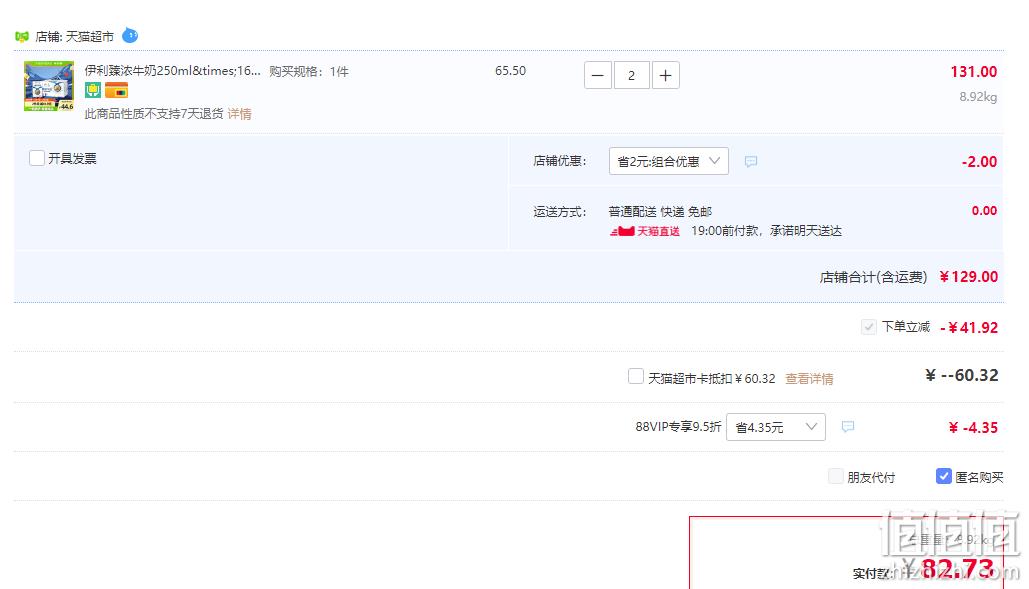Click the green badge under the product title
This screenshot has width=1029, height=589.
point(93,91)
